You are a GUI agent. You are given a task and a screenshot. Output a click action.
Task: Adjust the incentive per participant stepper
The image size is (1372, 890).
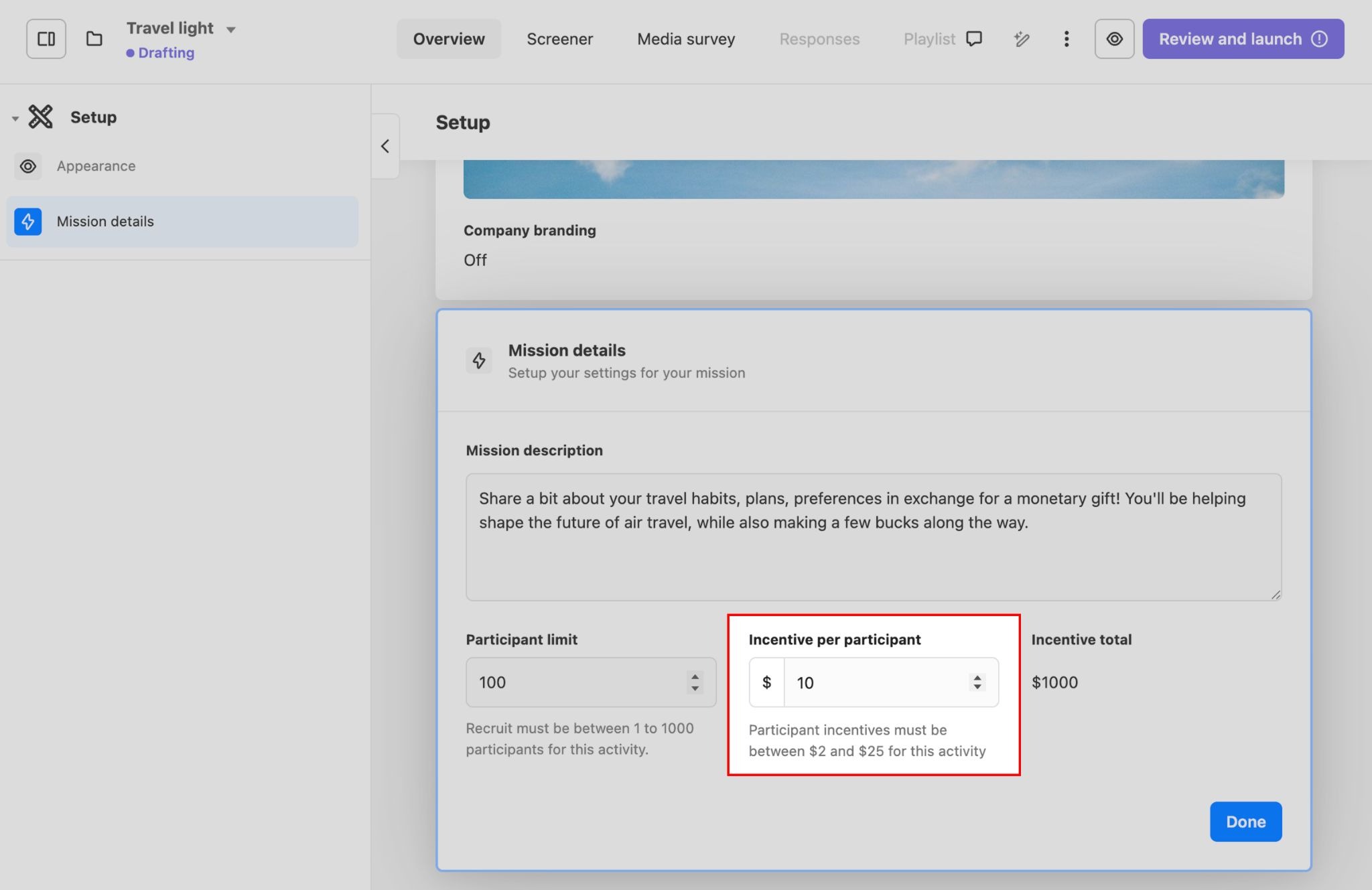pyautogui.click(x=977, y=682)
